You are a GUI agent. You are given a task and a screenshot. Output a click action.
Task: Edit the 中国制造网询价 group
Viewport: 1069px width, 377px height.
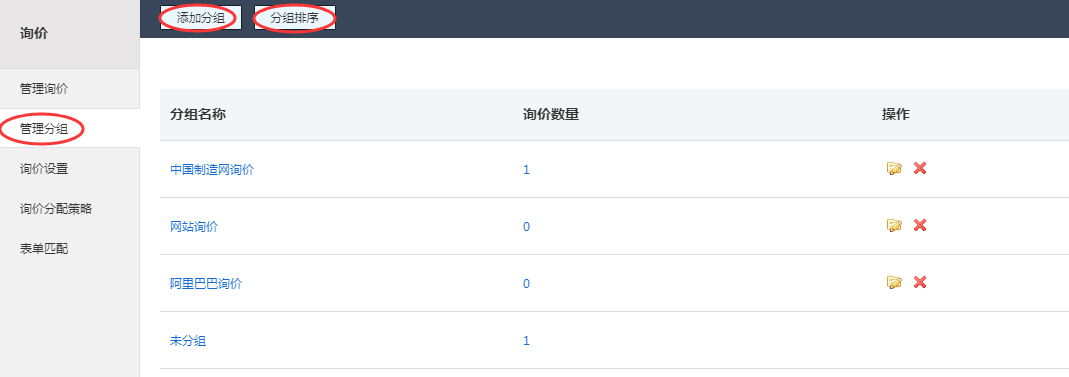pos(894,168)
